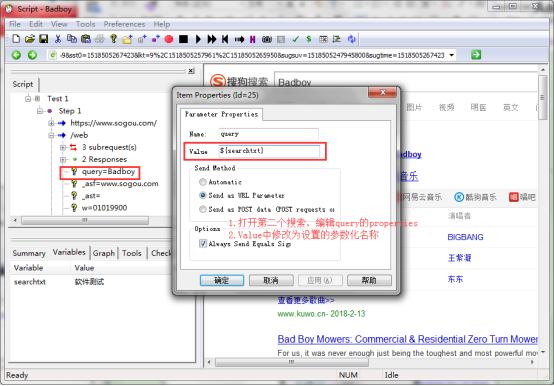The width and height of the screenshot is (554, 386).
Task: Click the Name field containing query
Action: click(268, 134)
